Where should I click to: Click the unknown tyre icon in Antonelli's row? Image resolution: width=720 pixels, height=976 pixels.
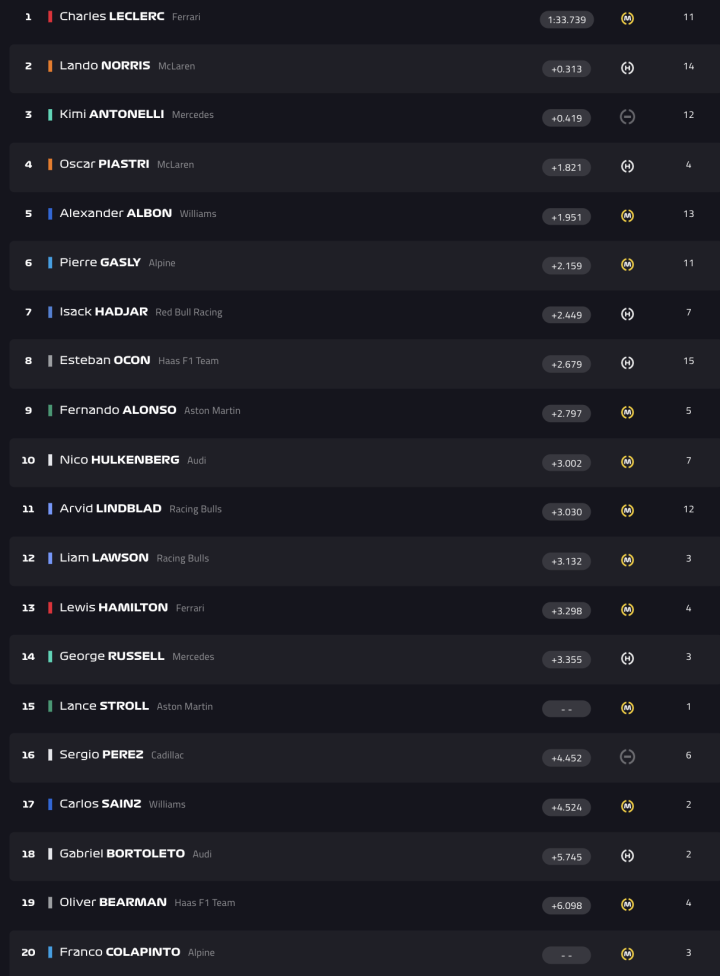pos(627,117)
